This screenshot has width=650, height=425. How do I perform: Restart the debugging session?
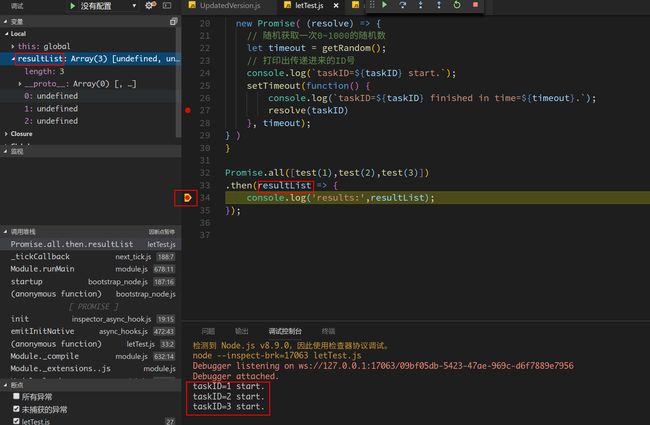click(457, 5)
